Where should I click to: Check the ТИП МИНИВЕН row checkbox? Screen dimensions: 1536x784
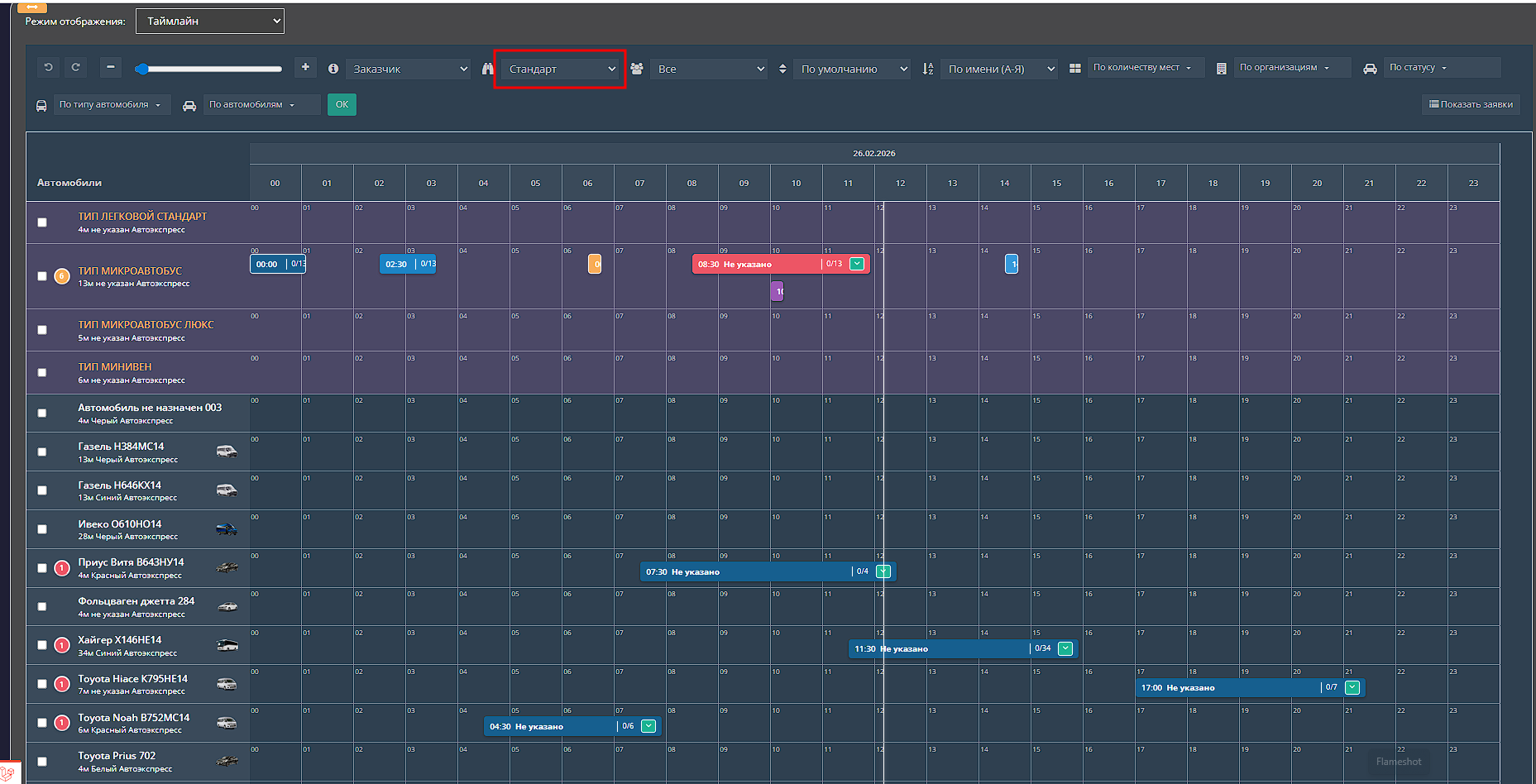[42, 372]
